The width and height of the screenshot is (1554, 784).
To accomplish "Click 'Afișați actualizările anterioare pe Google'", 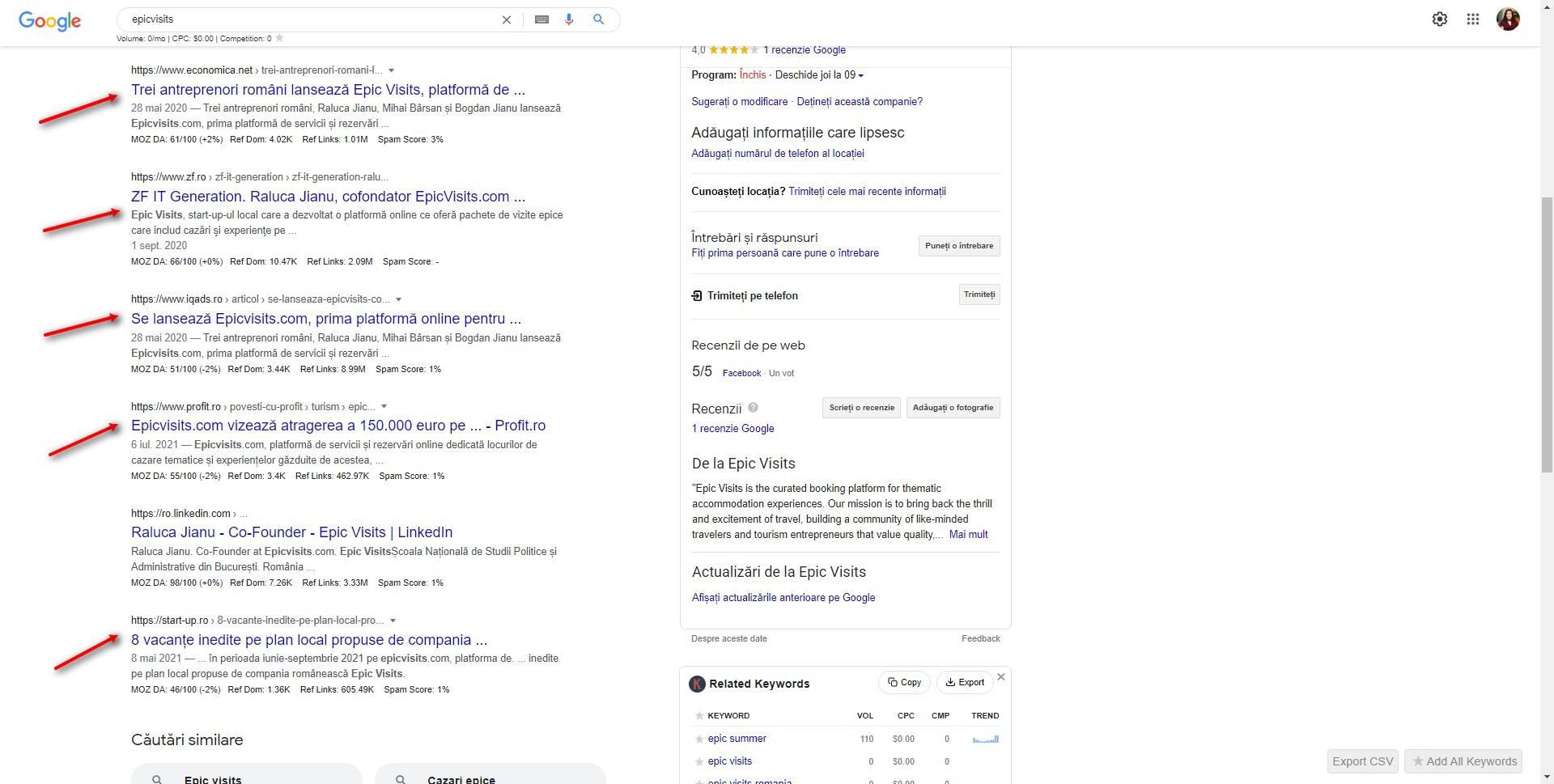I will click(783, 598).
